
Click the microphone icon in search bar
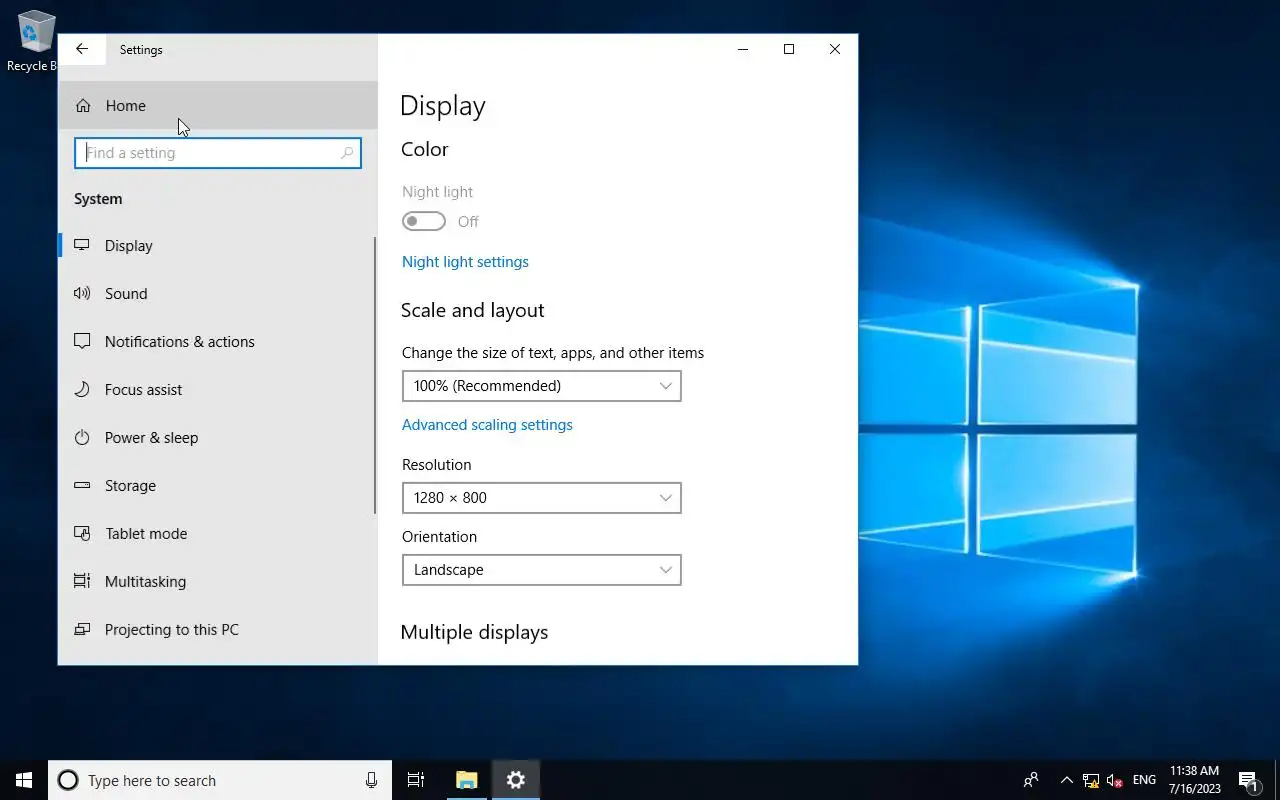[371, 780]
